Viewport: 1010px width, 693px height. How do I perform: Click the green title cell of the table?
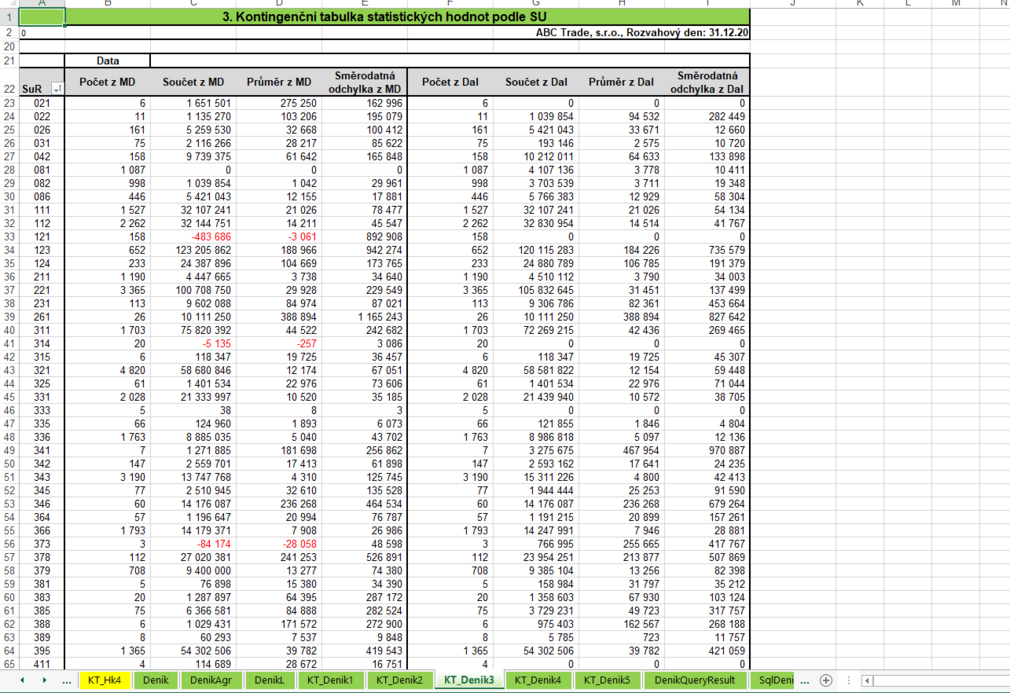(x=410, y=17)
